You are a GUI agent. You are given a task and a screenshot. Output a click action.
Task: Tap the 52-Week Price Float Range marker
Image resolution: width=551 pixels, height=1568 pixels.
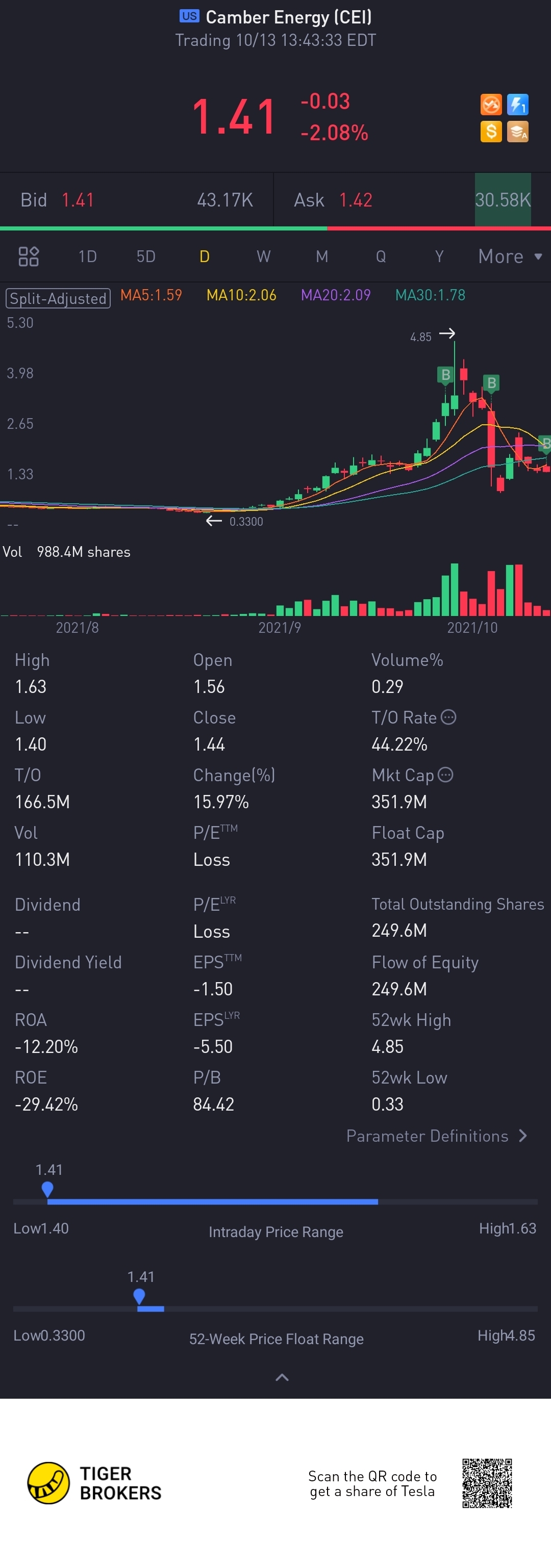pos(139,1296)
